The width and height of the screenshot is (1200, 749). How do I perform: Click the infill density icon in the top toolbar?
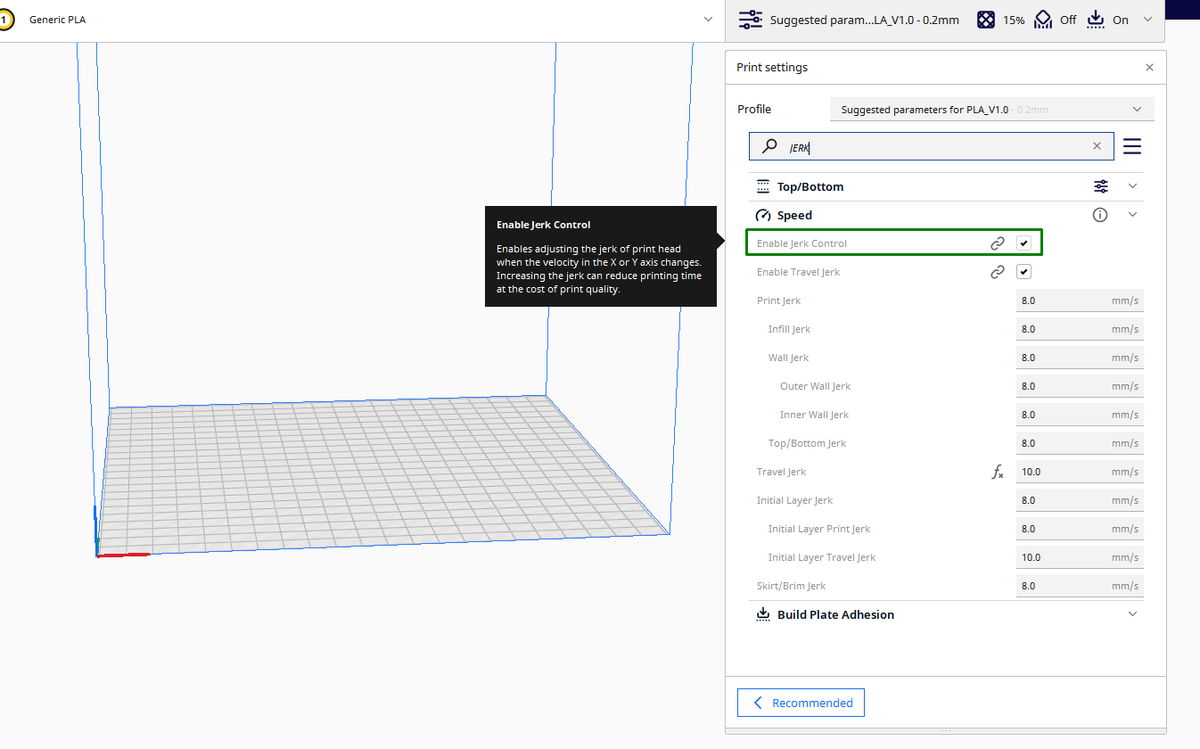(985, 19)
